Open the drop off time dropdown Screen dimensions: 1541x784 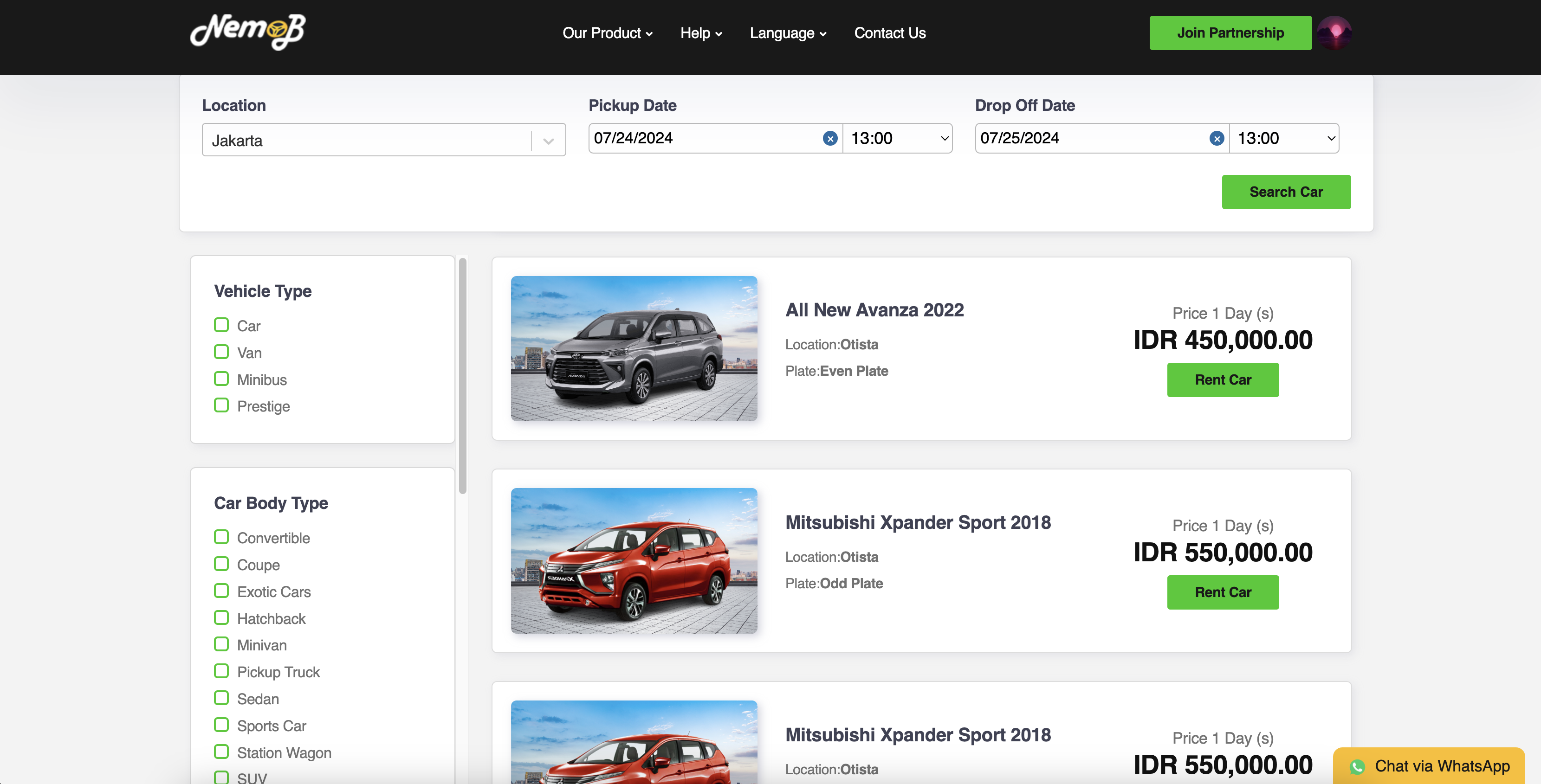pyautogui.click(x=1284, y=139)
